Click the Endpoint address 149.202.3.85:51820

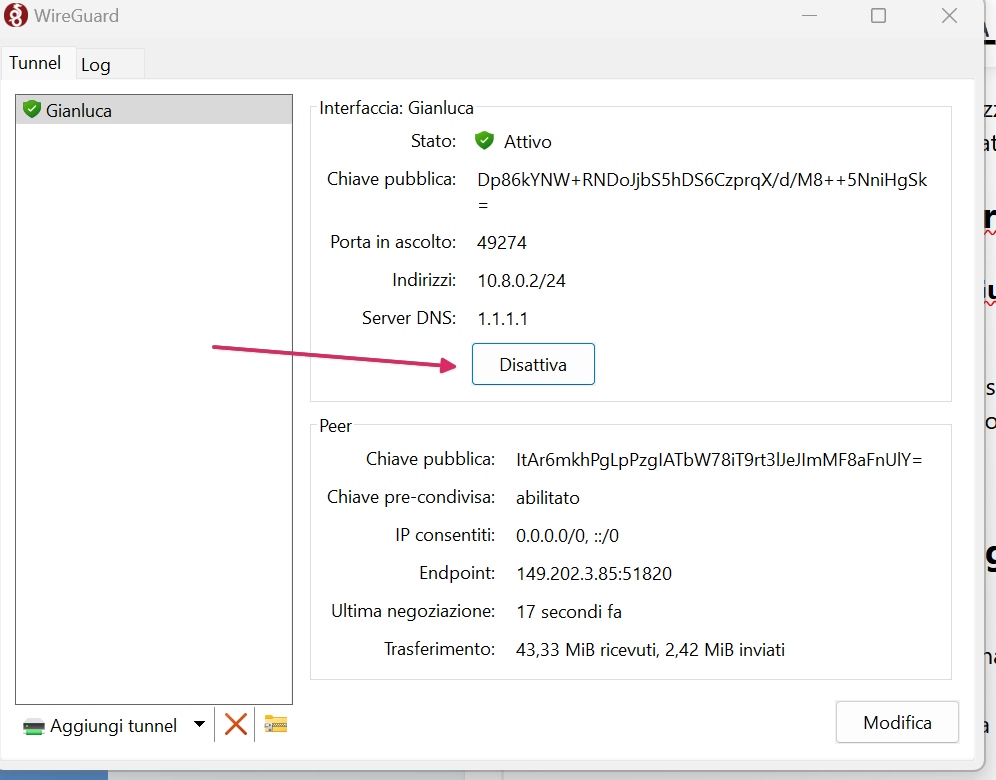[x=593, y=574]
